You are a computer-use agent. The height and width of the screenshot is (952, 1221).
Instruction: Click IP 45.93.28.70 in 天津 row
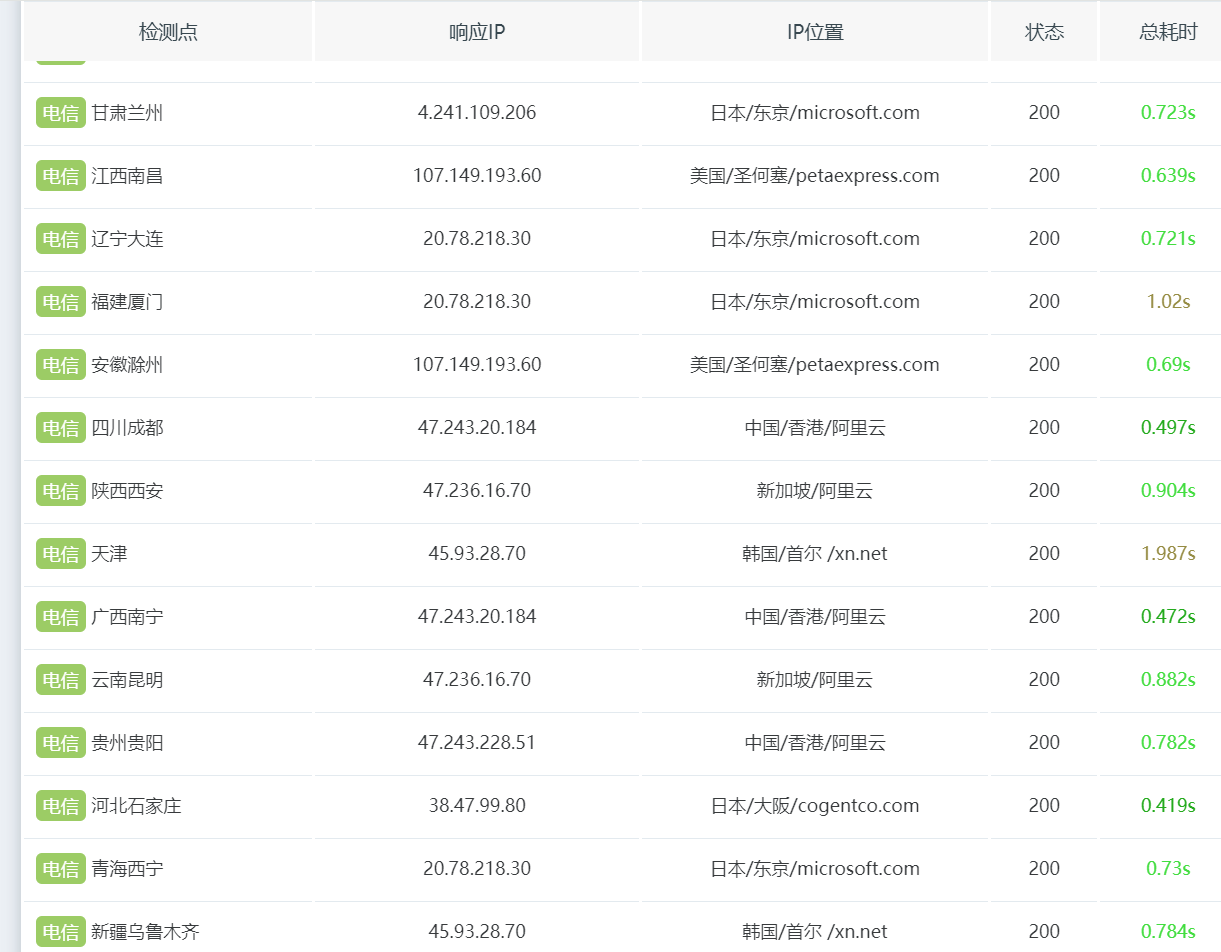coord(477,554)
